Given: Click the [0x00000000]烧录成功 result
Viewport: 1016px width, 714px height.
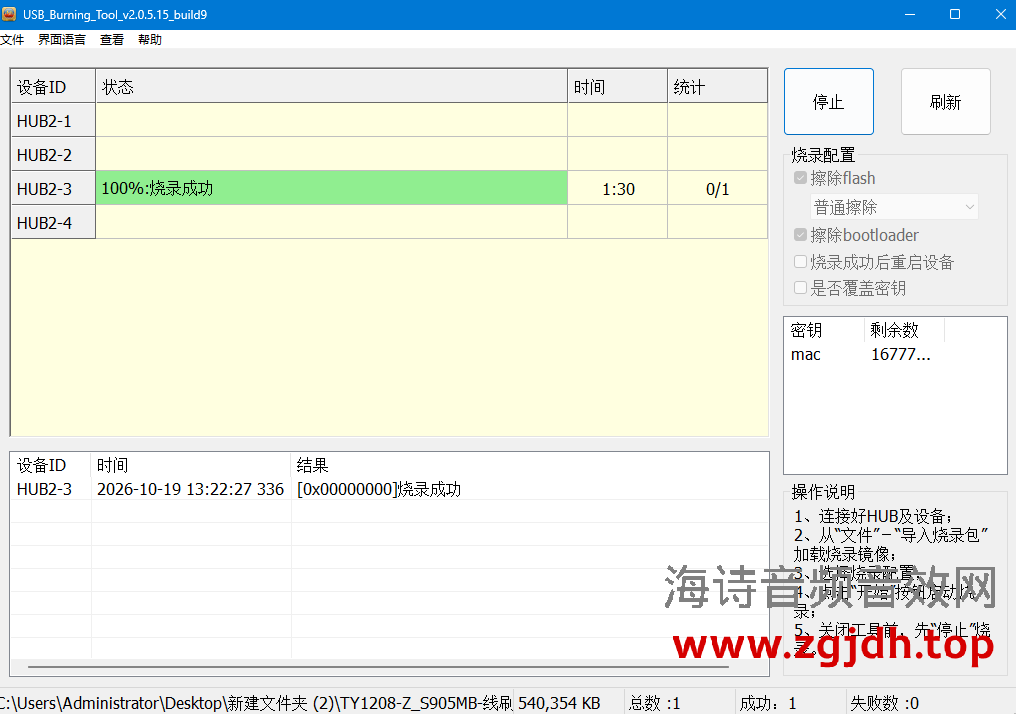Looking at the screenshot, I should point(379,489).
